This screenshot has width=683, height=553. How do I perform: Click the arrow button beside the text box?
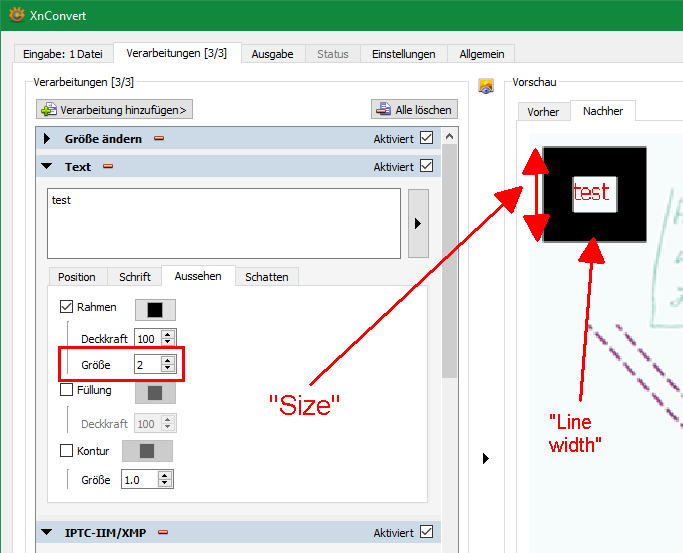(x=418, y=223)
